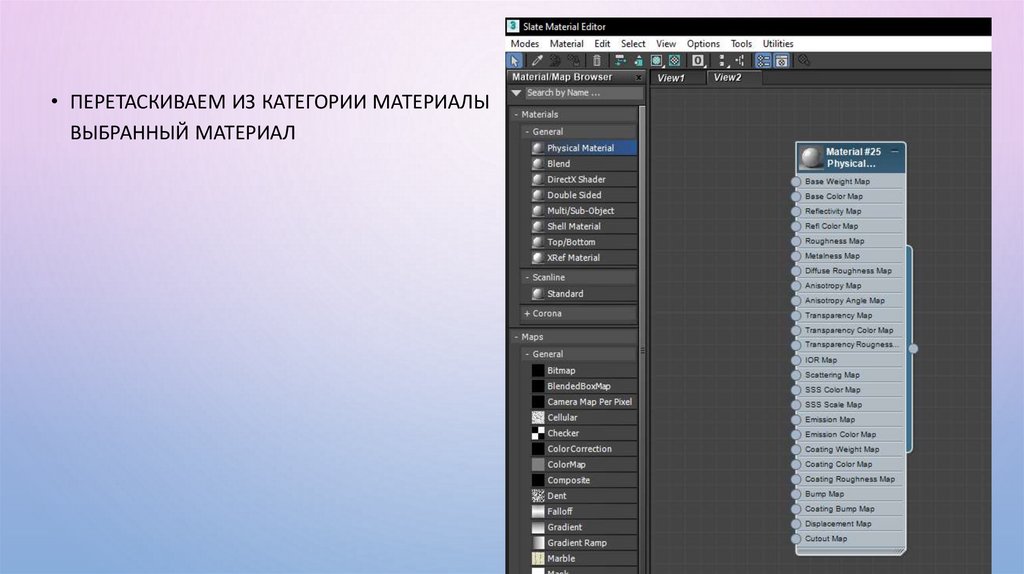Select Cellular map entry
This screenshot has width=1024, height=574.
pos(583,417)
